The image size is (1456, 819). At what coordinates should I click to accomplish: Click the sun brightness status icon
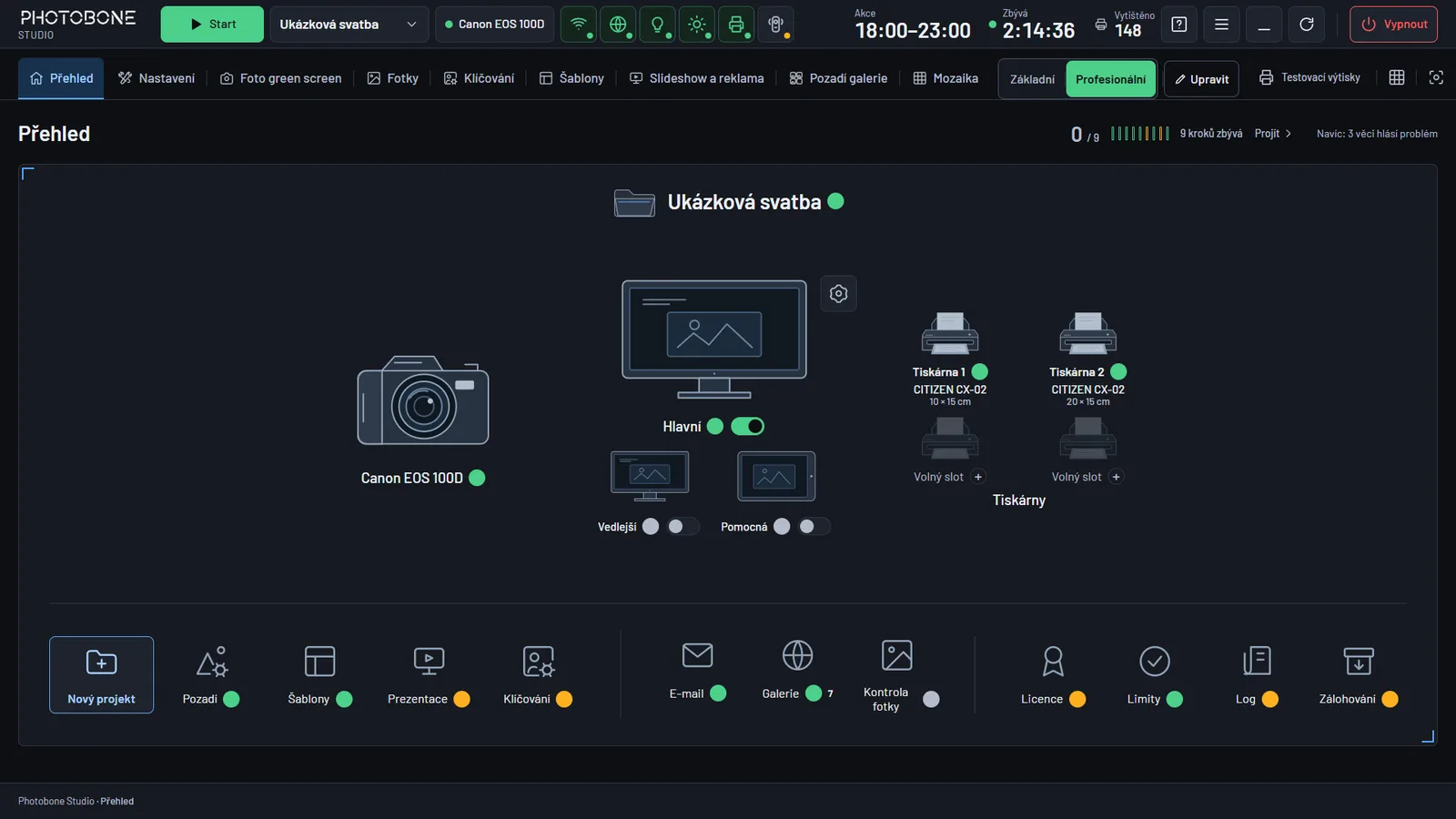697,25
